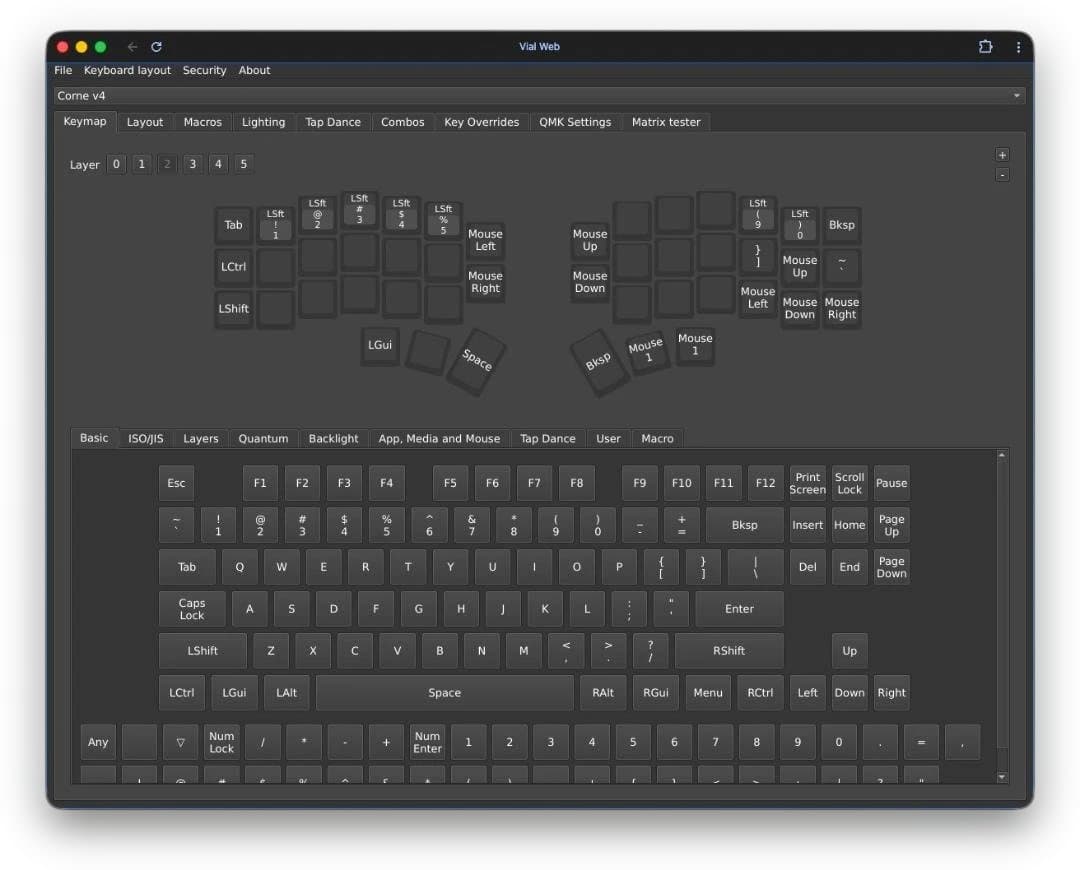Open the Macros tab

(x=202, y=121)
